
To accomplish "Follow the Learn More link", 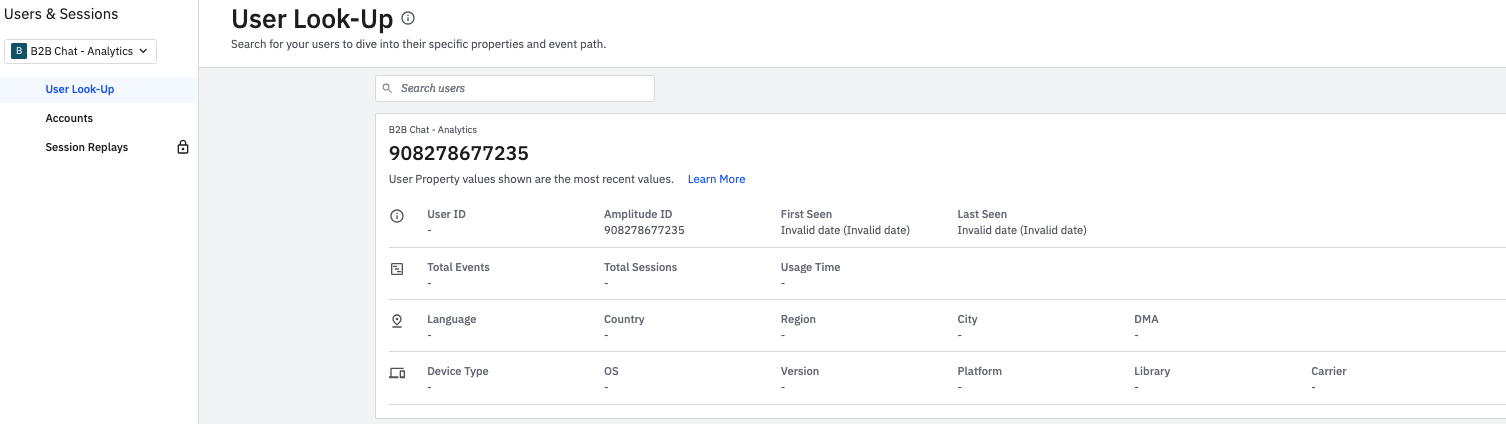I will pos(716,179).
